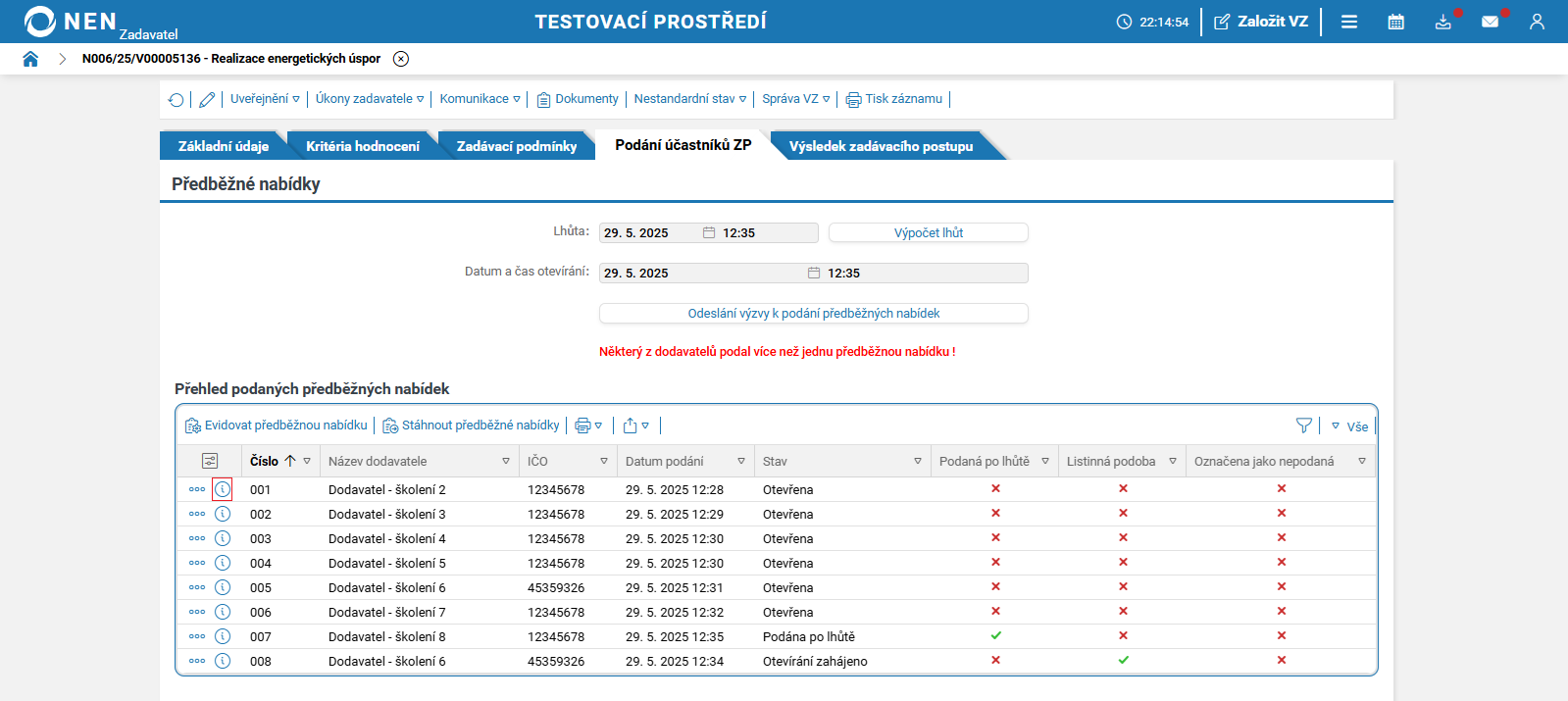Image resolution: width=1568 pixels, height=701 pixels.
Task: Open row actions menu for offer 008
Action: click(197, 661)
